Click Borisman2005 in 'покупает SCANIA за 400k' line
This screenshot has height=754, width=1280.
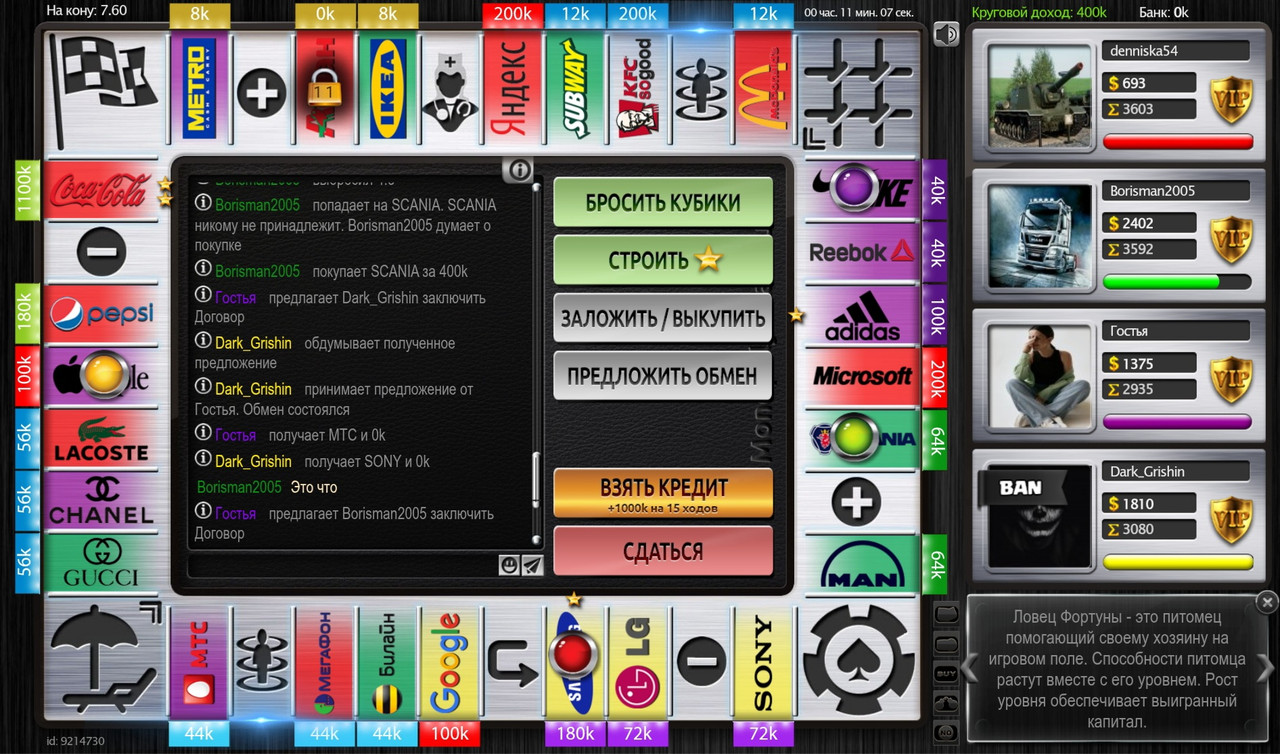tap(257, 271)
